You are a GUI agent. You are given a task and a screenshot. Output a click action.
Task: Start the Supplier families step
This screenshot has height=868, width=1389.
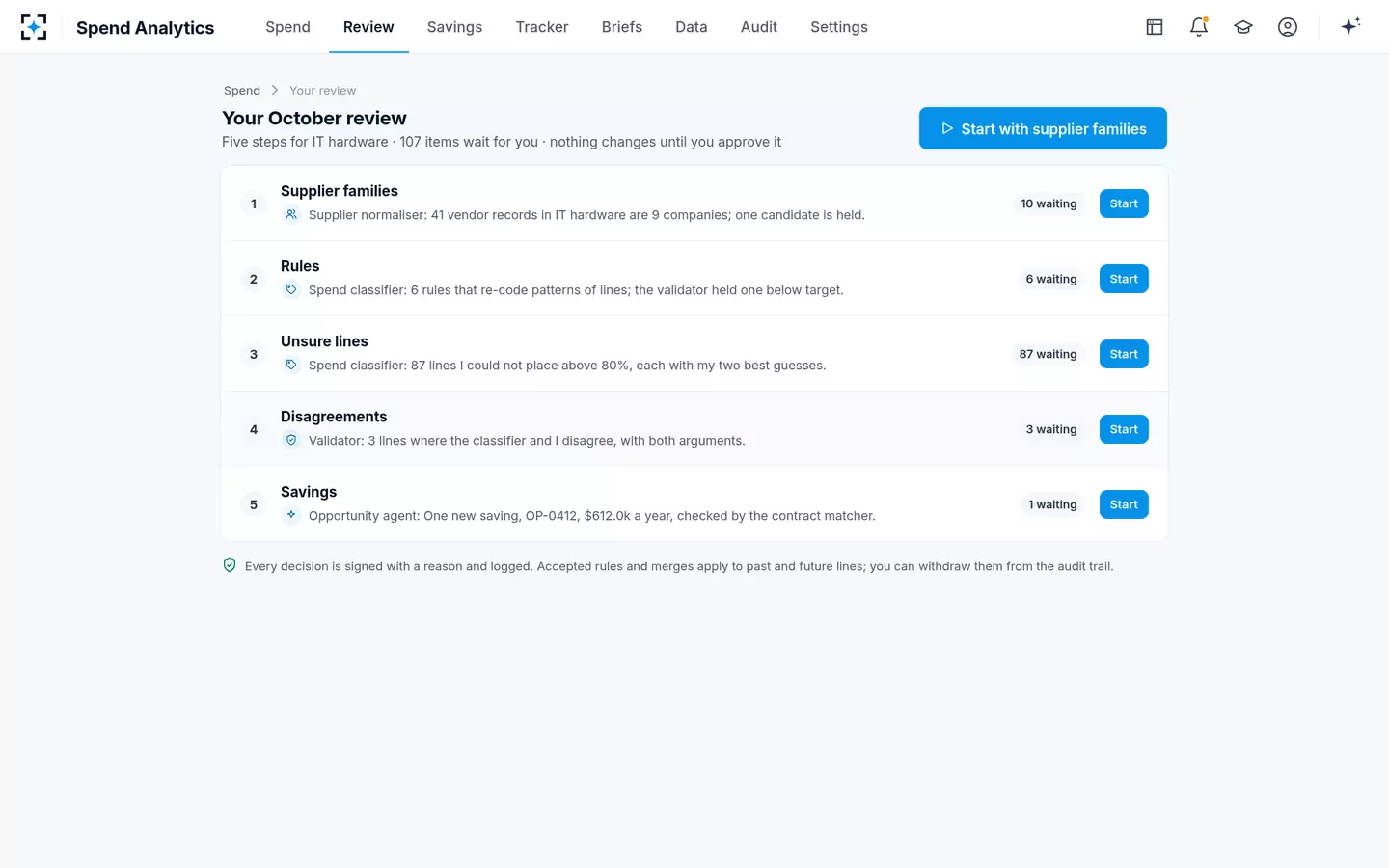1124,203
